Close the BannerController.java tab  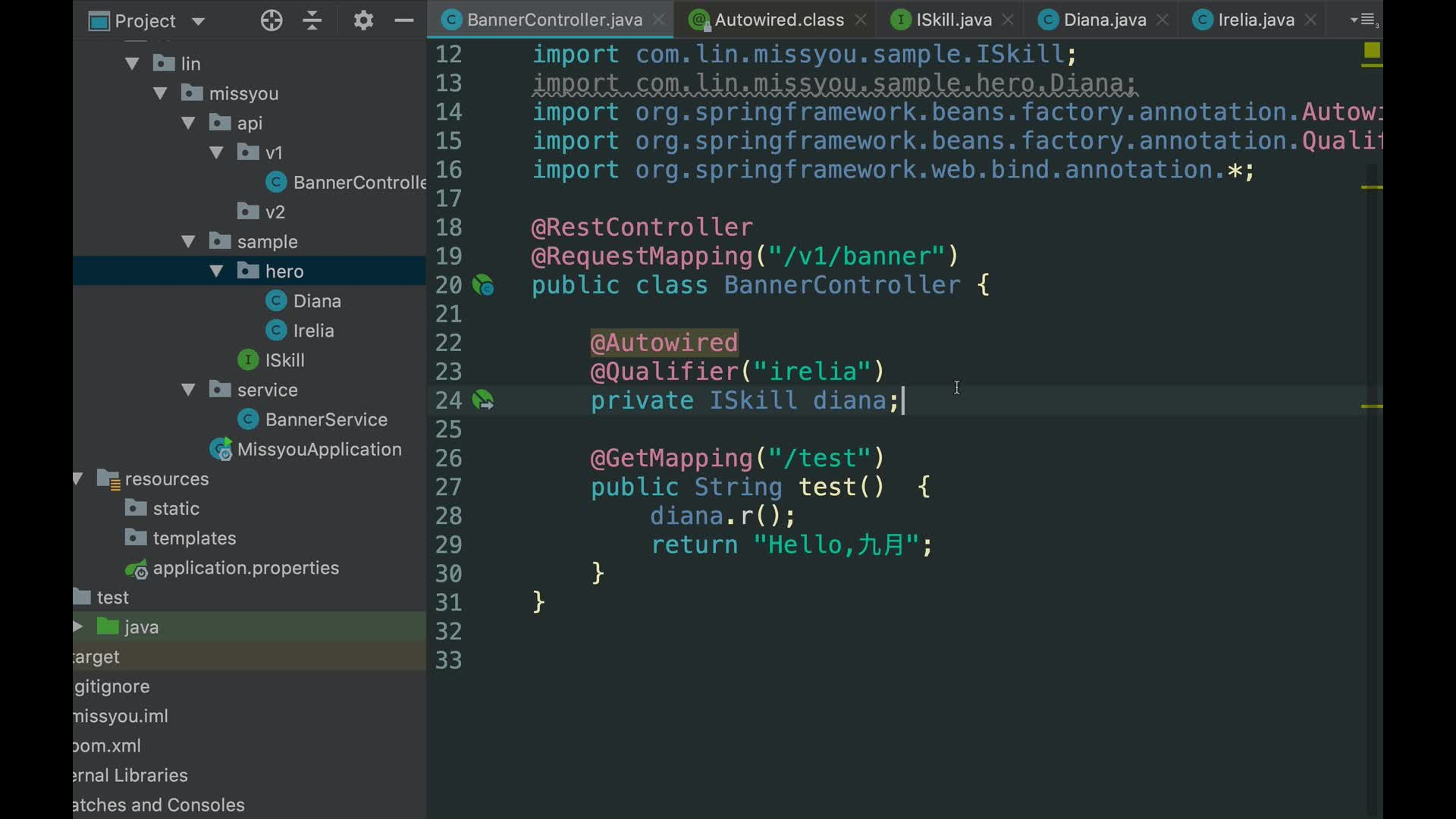tap(660, 20)
